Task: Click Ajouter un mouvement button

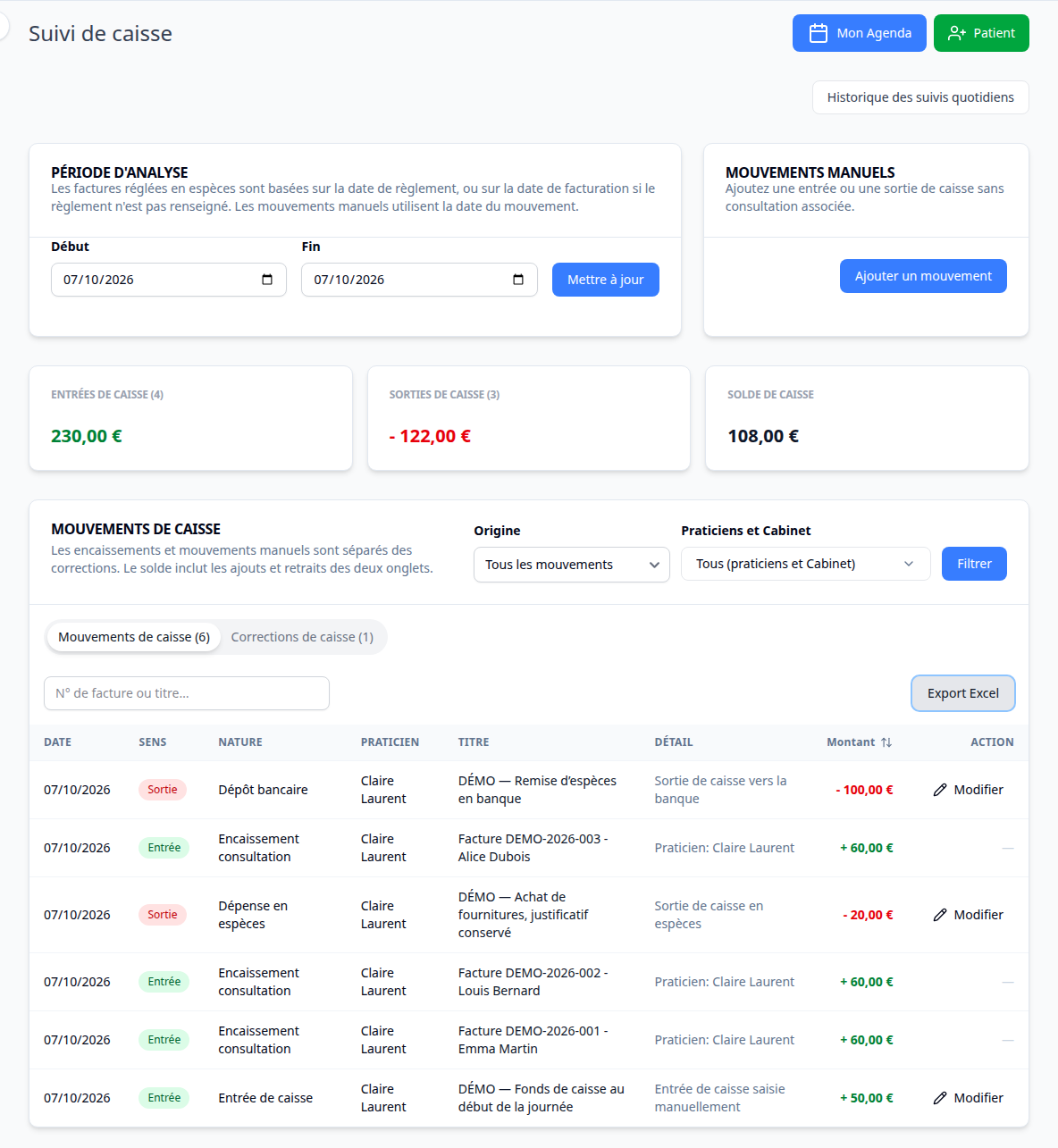Action: coord(923,276)
